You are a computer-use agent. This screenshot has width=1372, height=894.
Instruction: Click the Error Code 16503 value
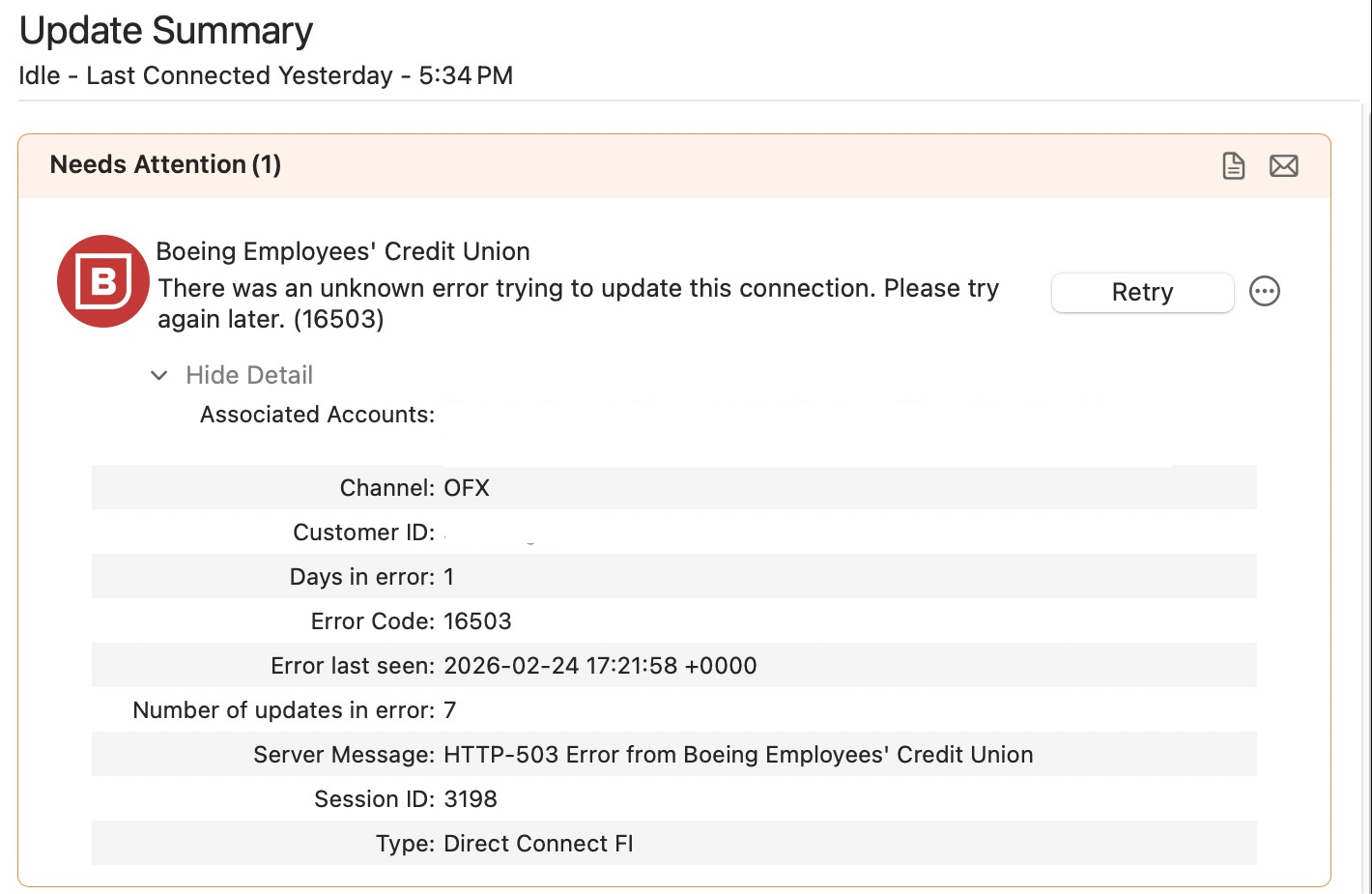pos(477,620)
